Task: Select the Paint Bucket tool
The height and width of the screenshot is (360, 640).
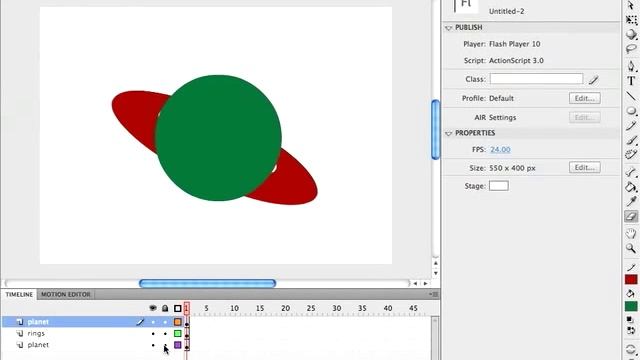Action: point(631,187)
